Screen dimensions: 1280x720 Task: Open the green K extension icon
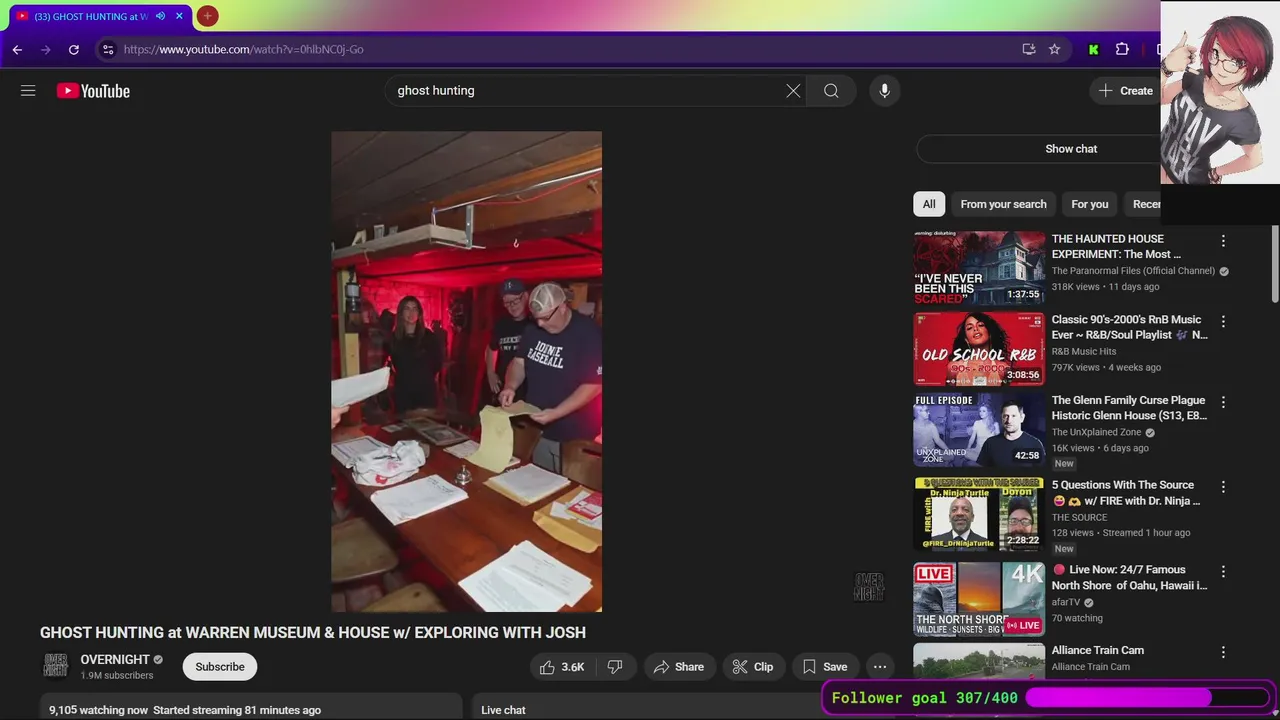1094,49
